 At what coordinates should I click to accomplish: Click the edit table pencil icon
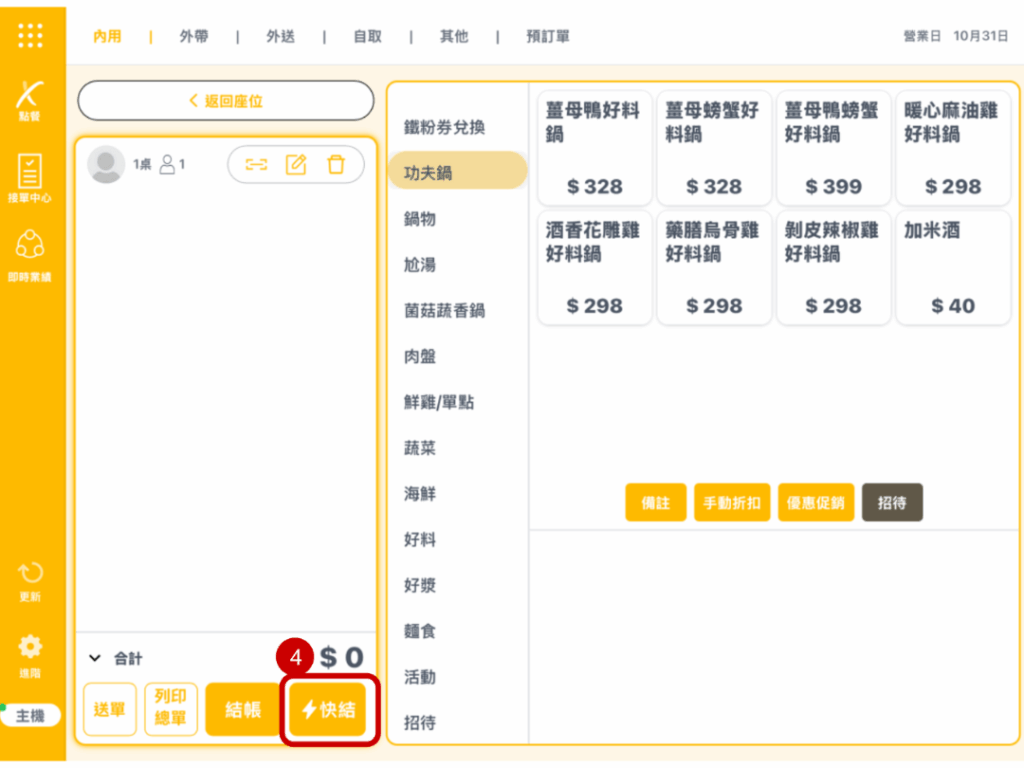296,165
